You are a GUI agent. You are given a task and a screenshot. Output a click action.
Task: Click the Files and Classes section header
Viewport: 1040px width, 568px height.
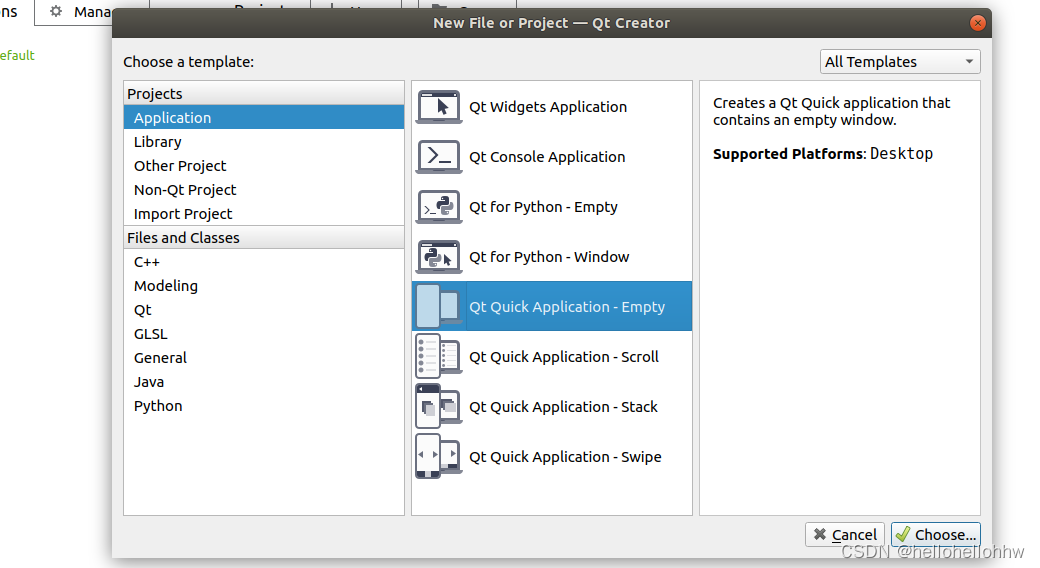(x=264, y=238)
